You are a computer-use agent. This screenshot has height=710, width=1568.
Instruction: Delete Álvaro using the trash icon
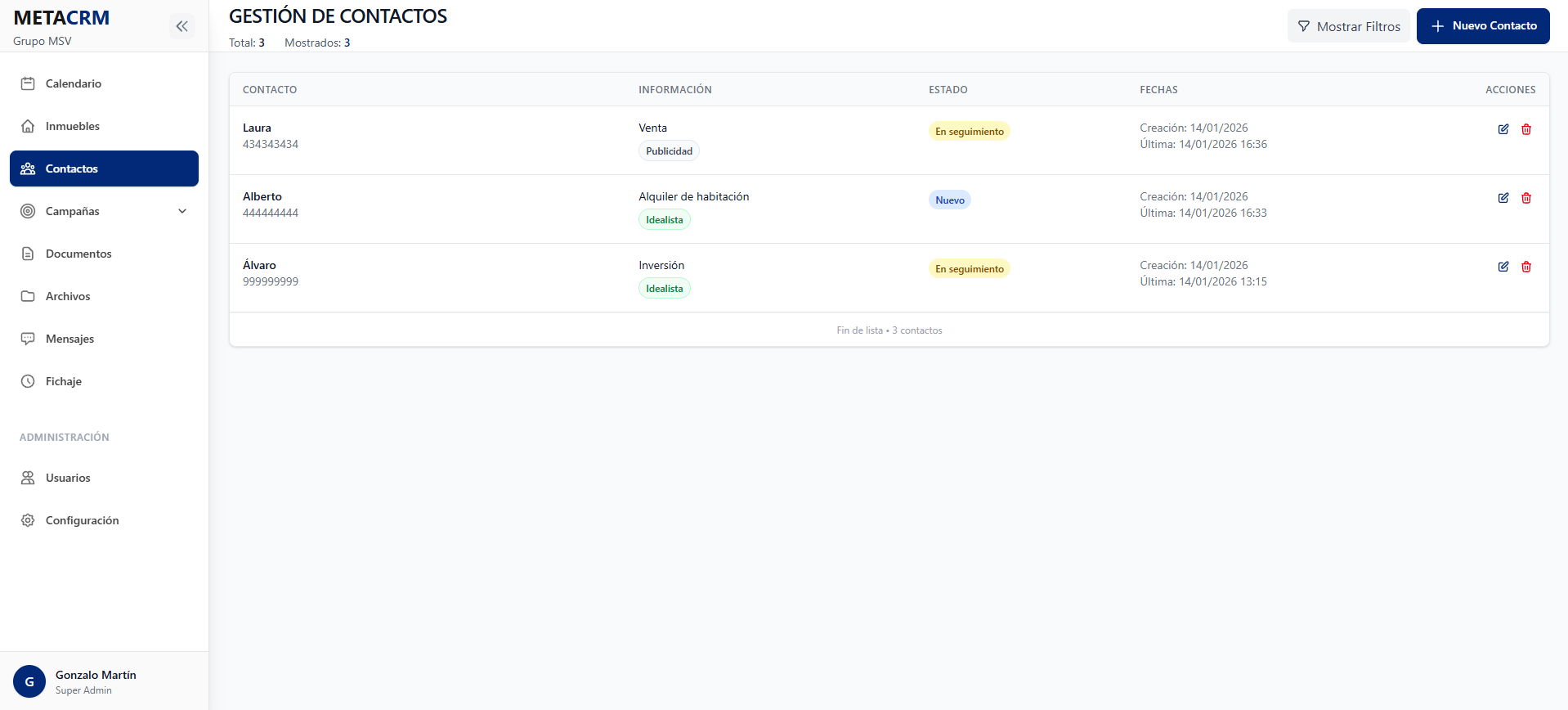click(1525, 267)
